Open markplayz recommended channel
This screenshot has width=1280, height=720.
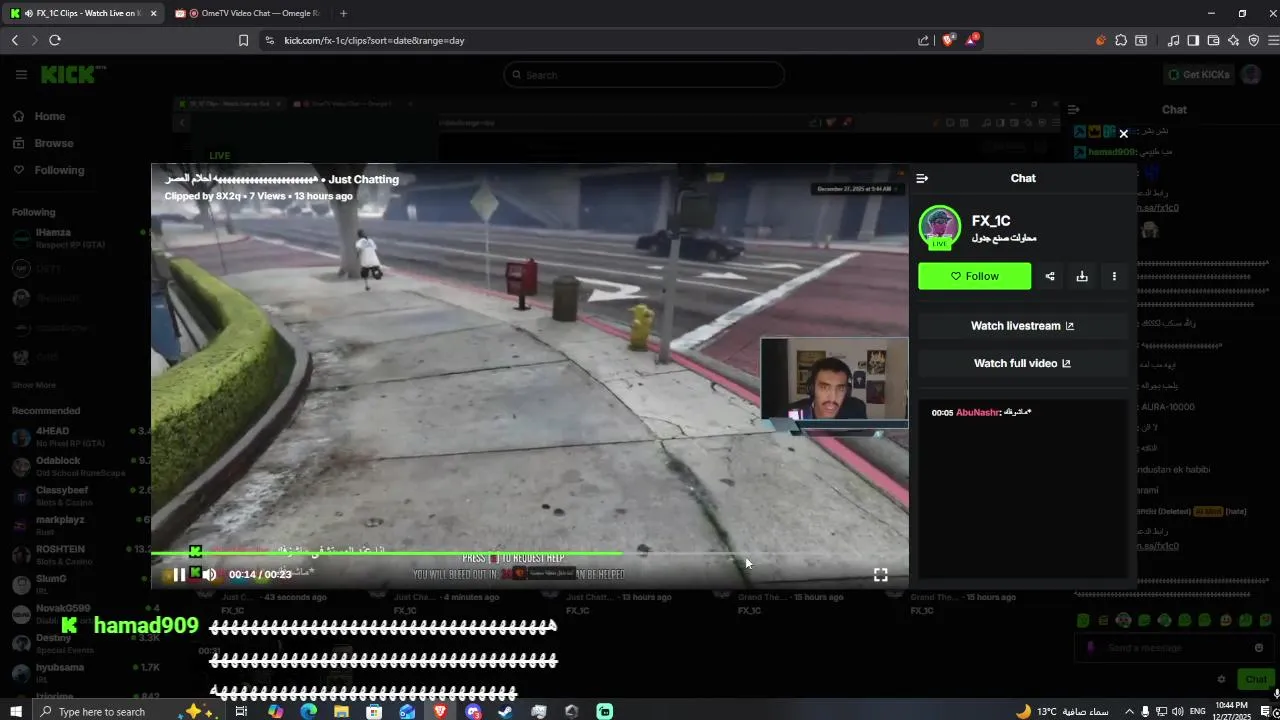(78, 525)
